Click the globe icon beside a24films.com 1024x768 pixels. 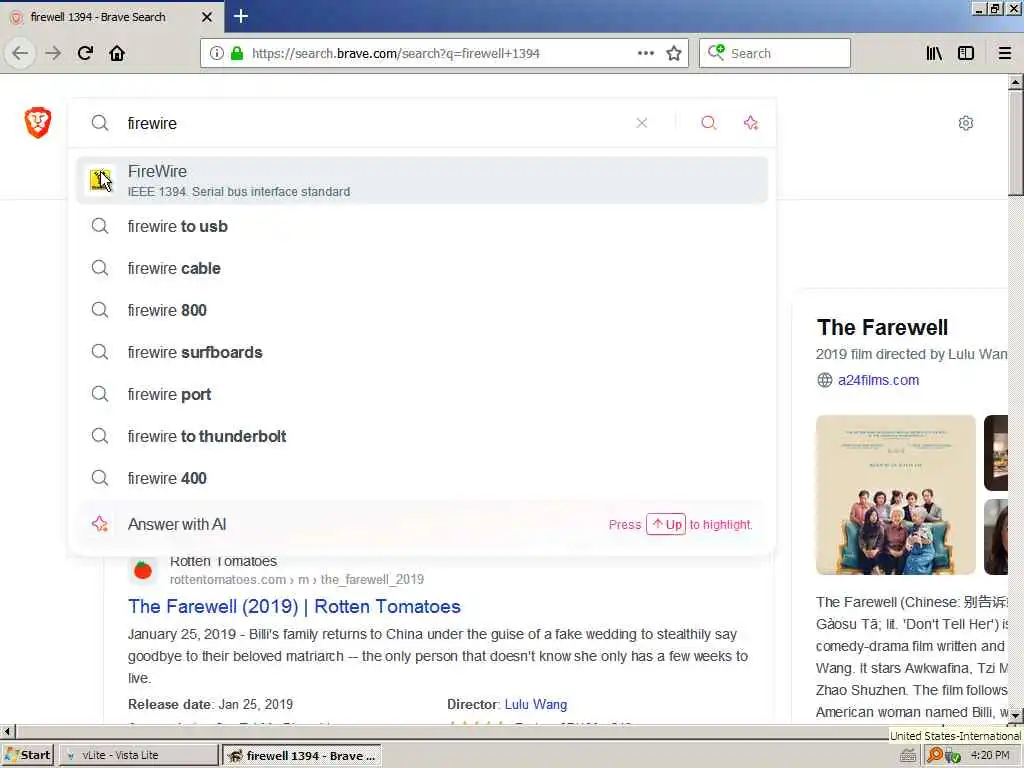(x=825, y=380)
